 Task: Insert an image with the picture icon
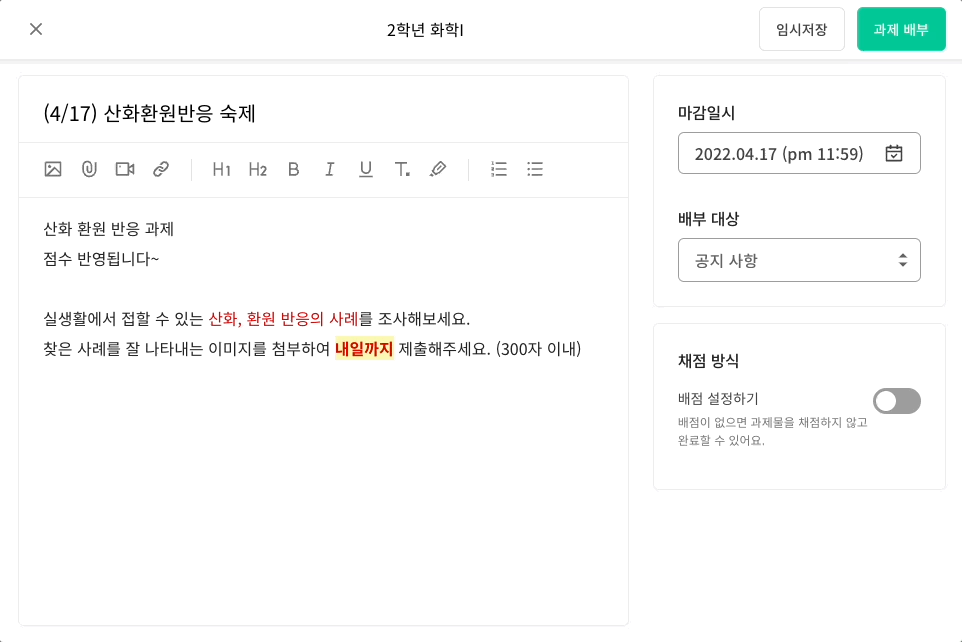coord(53,169)
